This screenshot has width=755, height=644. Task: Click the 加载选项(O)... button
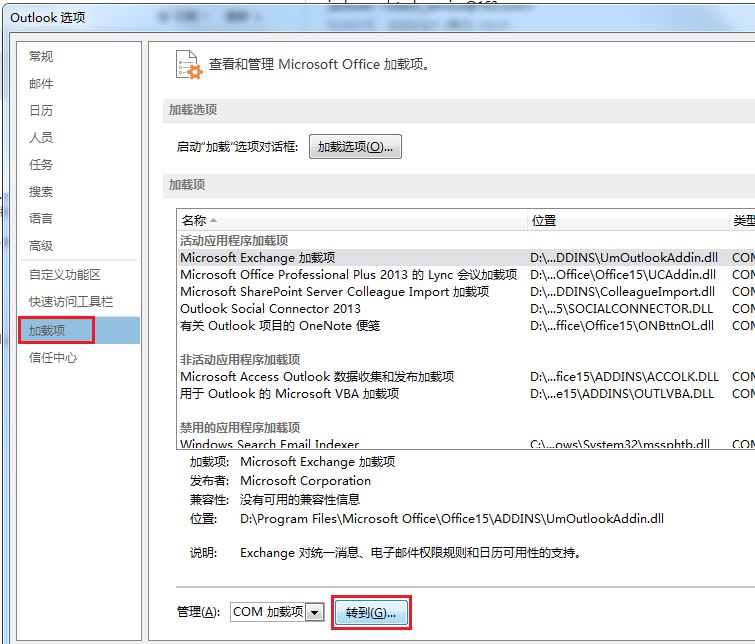coord(355,146)
